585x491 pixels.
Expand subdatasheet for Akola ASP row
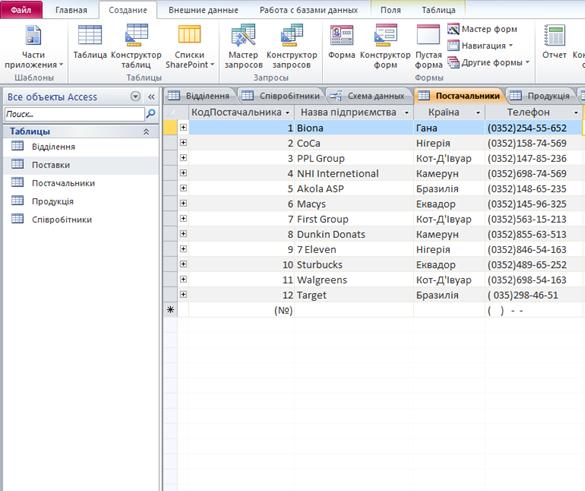coord(183,188)
